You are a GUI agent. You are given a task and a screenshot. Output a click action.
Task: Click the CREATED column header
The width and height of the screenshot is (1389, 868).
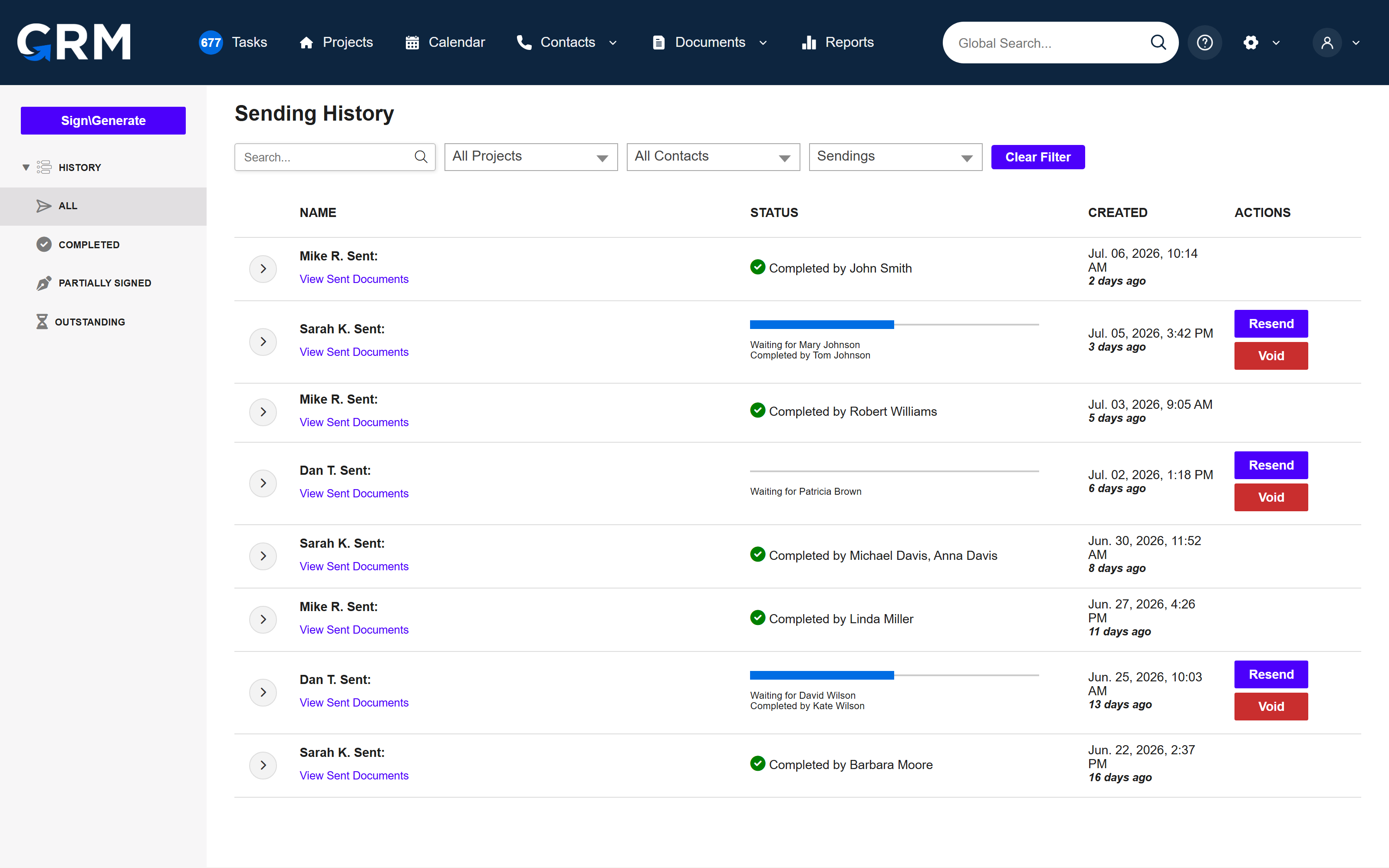tap(1118, 212)
